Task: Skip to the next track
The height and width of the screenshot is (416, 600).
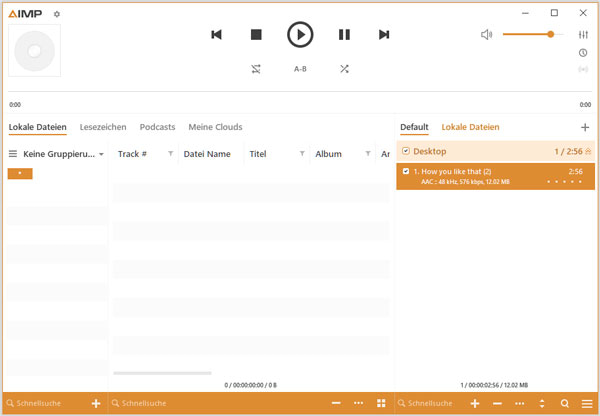Action: point(384,35)
